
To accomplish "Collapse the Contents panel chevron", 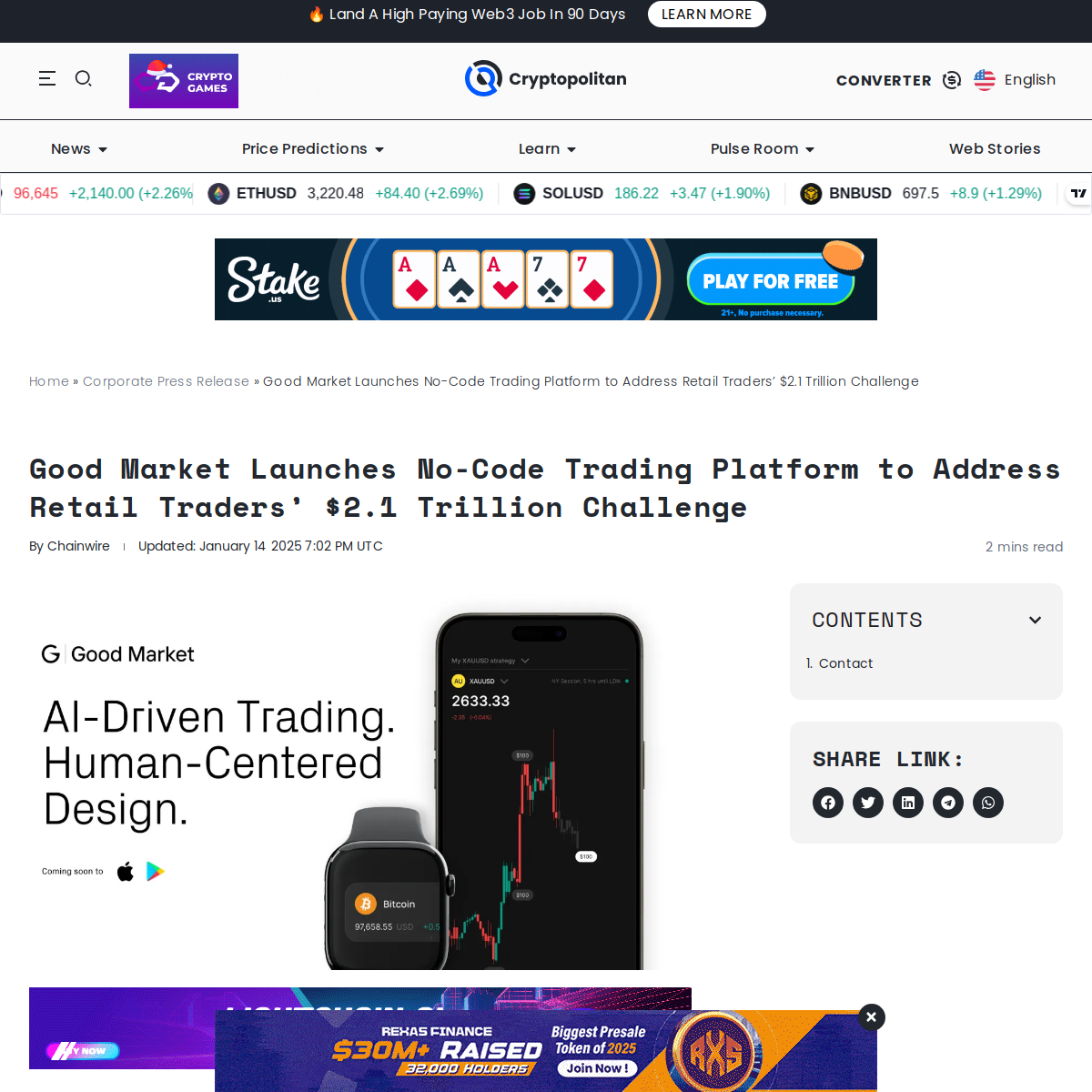I will 1035,620.
